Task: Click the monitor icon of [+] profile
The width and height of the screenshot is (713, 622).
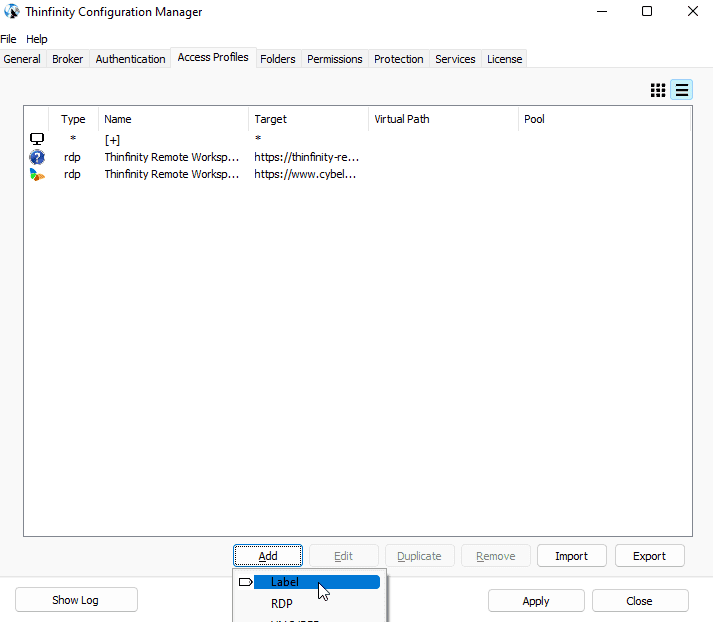Action: (x=37, y=139)
